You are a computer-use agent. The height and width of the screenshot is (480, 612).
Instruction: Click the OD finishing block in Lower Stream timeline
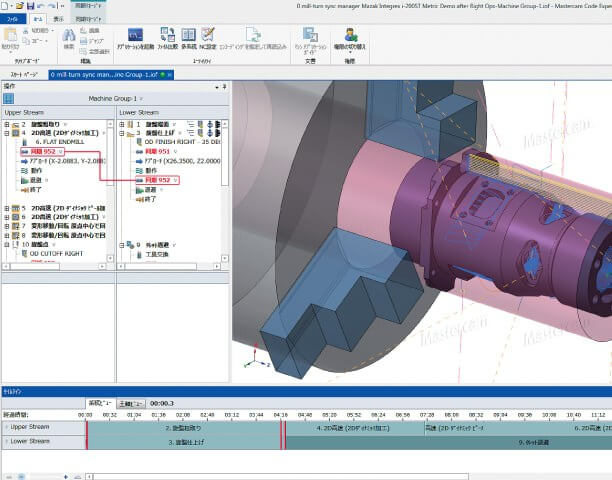click(x=184, y=441)
